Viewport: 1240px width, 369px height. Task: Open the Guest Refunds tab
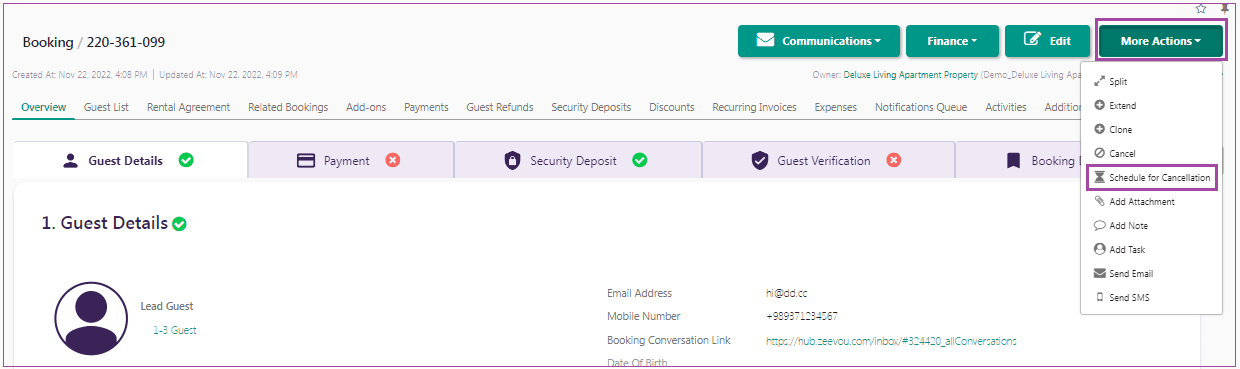(x=499, y=107)
